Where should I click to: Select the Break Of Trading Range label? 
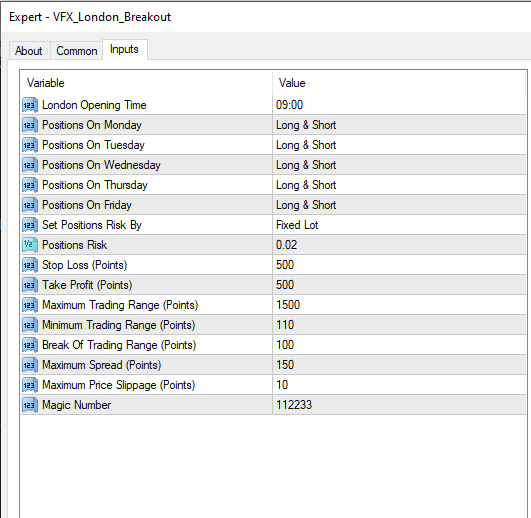tap(119, 345)
